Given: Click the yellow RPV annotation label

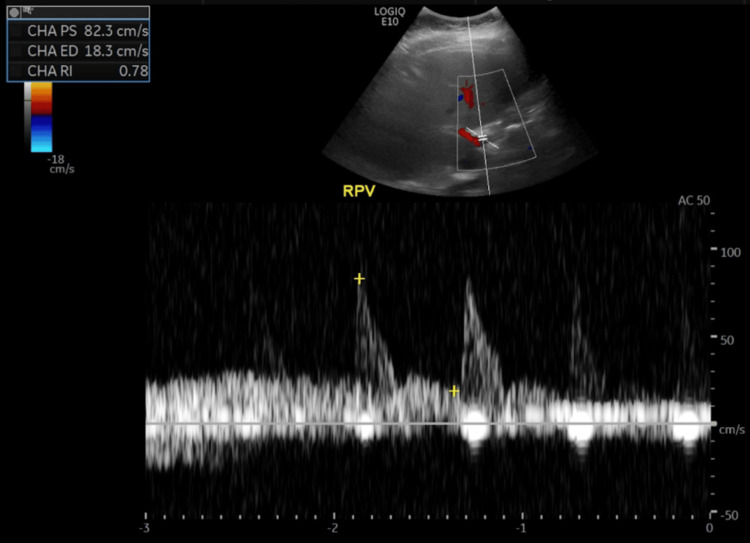Looking at the screenshot, I should pos(359,191).
